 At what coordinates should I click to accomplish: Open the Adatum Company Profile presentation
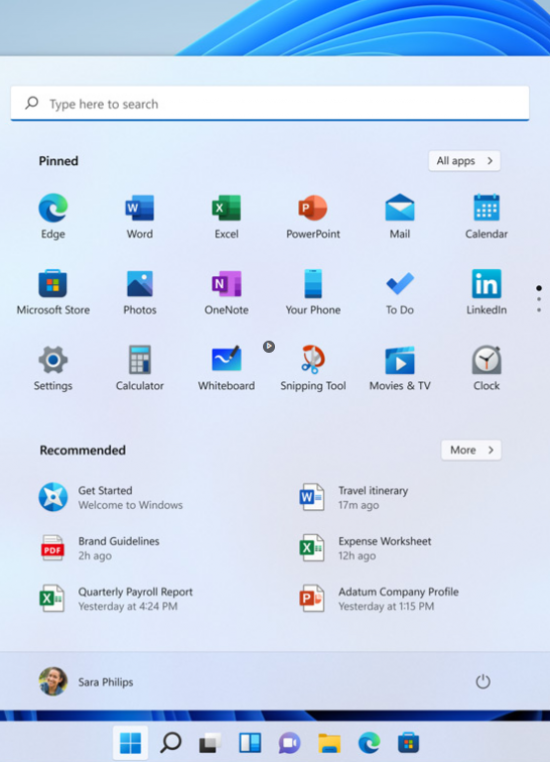click(x=378, y=598)
